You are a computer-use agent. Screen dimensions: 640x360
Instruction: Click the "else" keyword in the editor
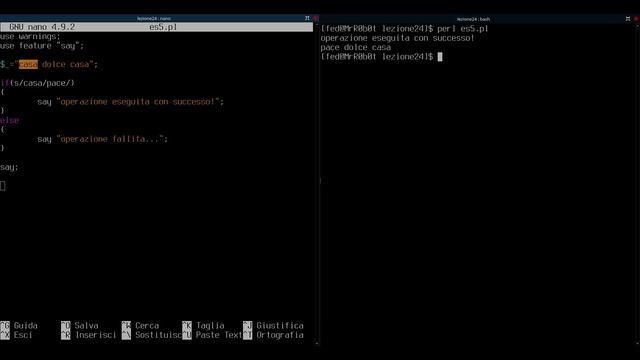(x=9, y=120)
